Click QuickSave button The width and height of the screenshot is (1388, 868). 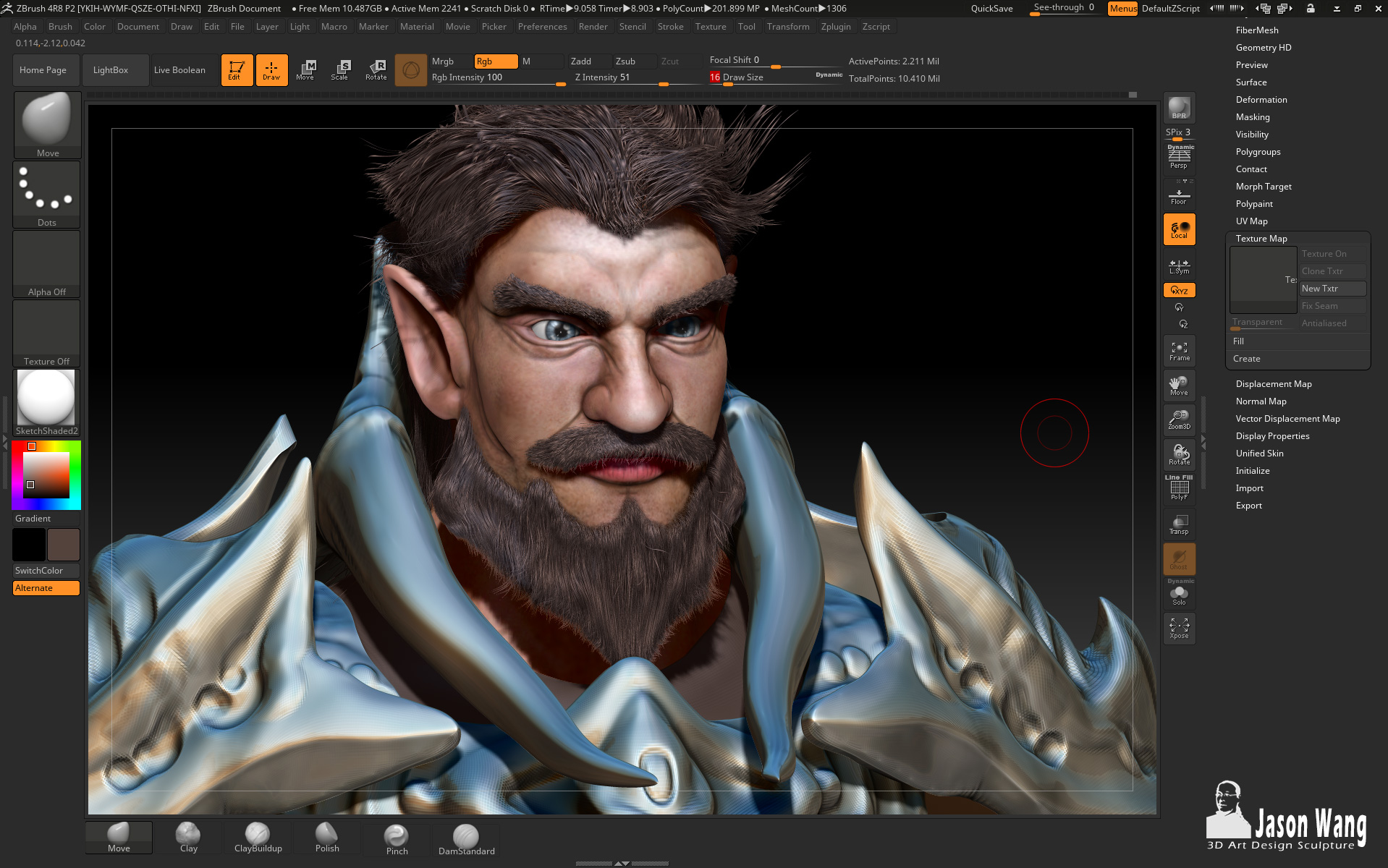coord(991,9)
